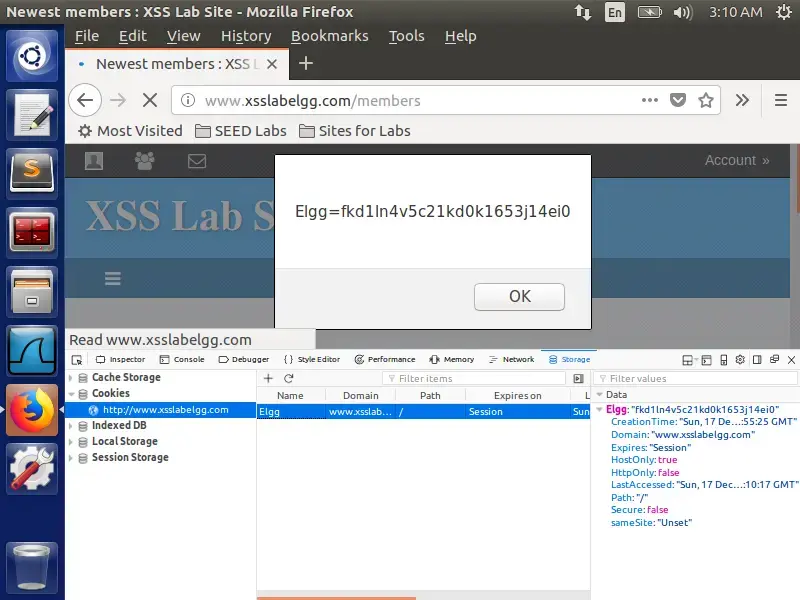Close the developer tools panel

[791, 360]
